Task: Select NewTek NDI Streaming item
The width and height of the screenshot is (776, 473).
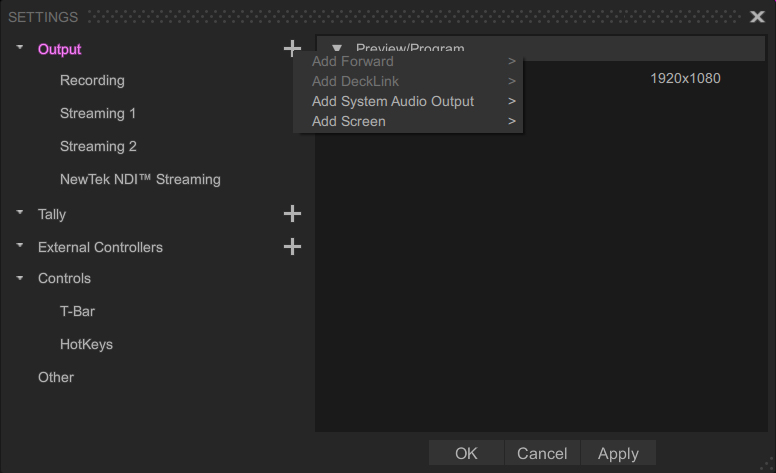Action: click(x=140, y=179)
